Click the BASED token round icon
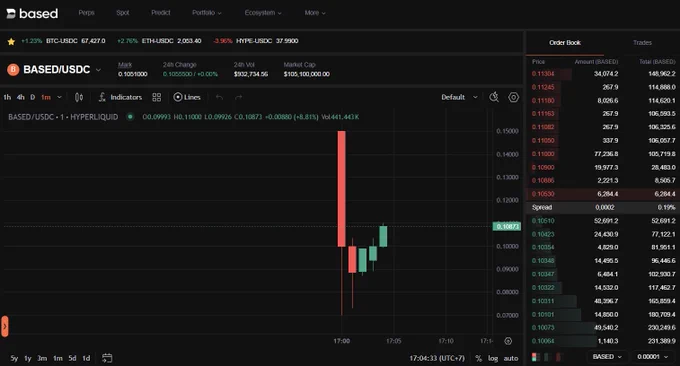Screen dimensions: 680x366 click(x=13, y=69)
